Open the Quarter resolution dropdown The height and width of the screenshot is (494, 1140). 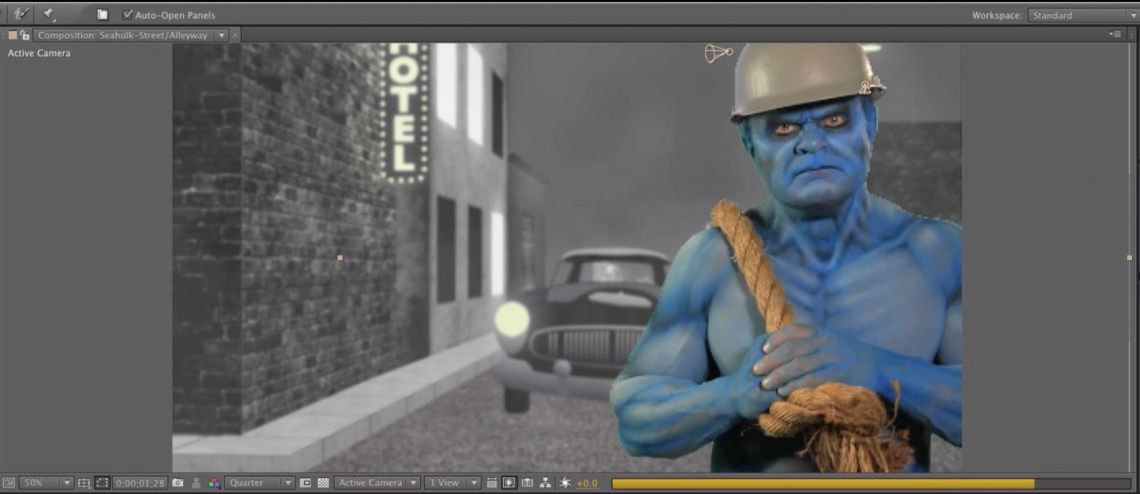(260, 482)
